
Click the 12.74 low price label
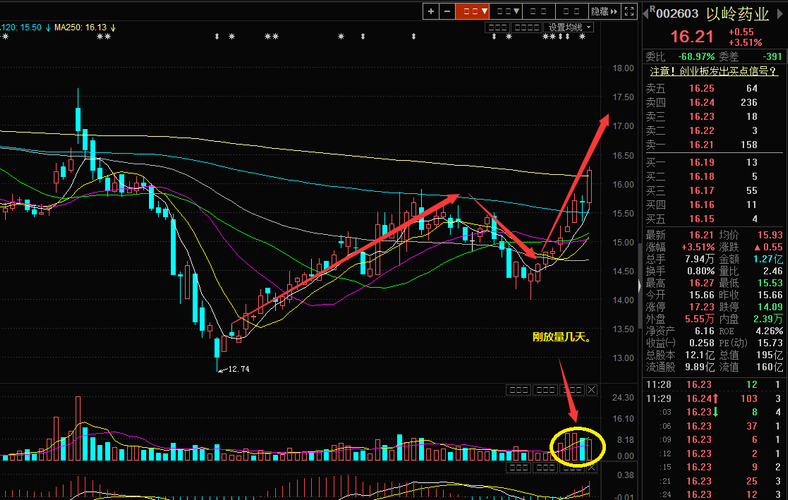pyautogui.click(x=239, y=369)
